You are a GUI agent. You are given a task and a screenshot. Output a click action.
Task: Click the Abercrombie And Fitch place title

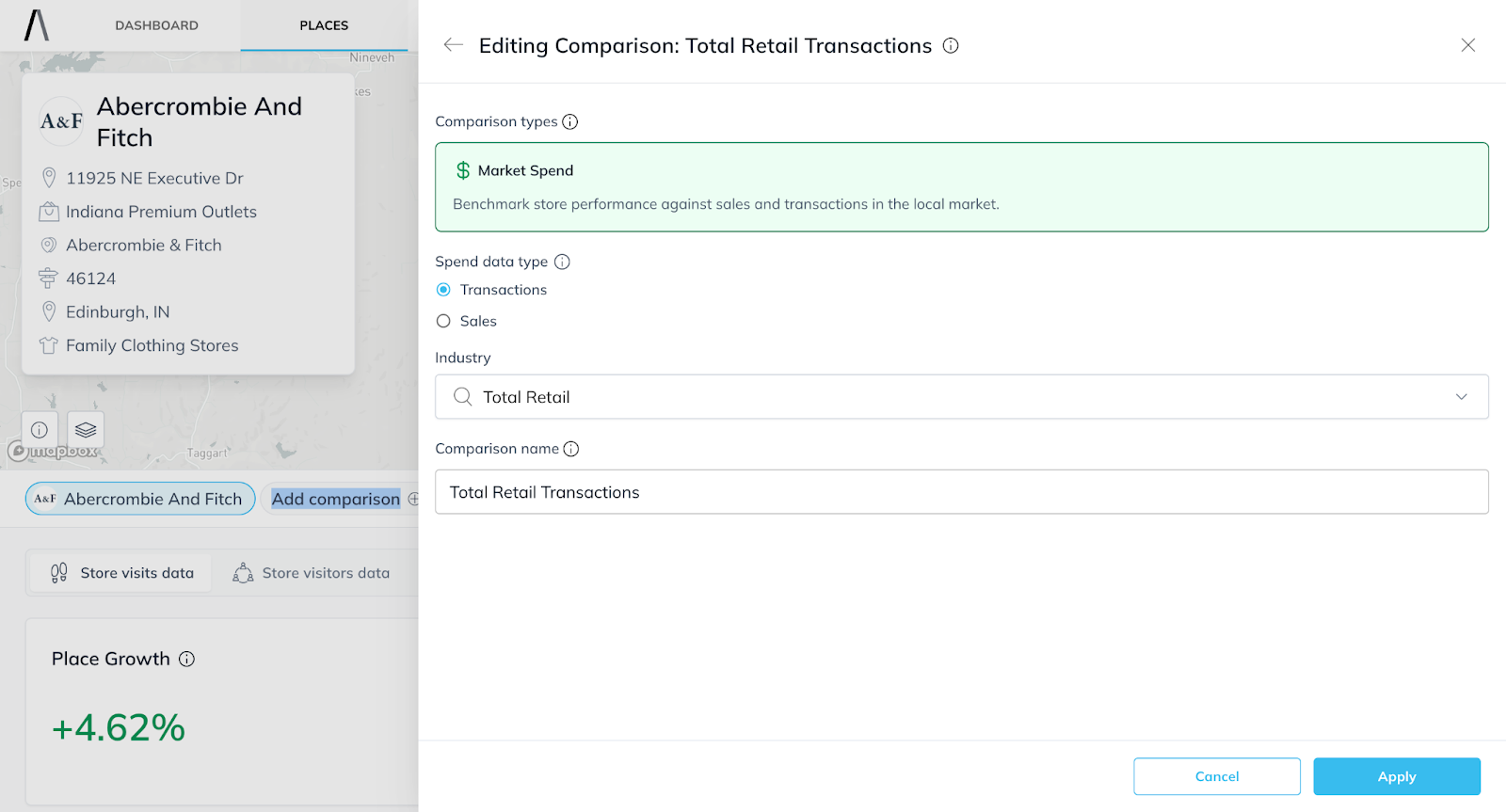coord(200,121)
